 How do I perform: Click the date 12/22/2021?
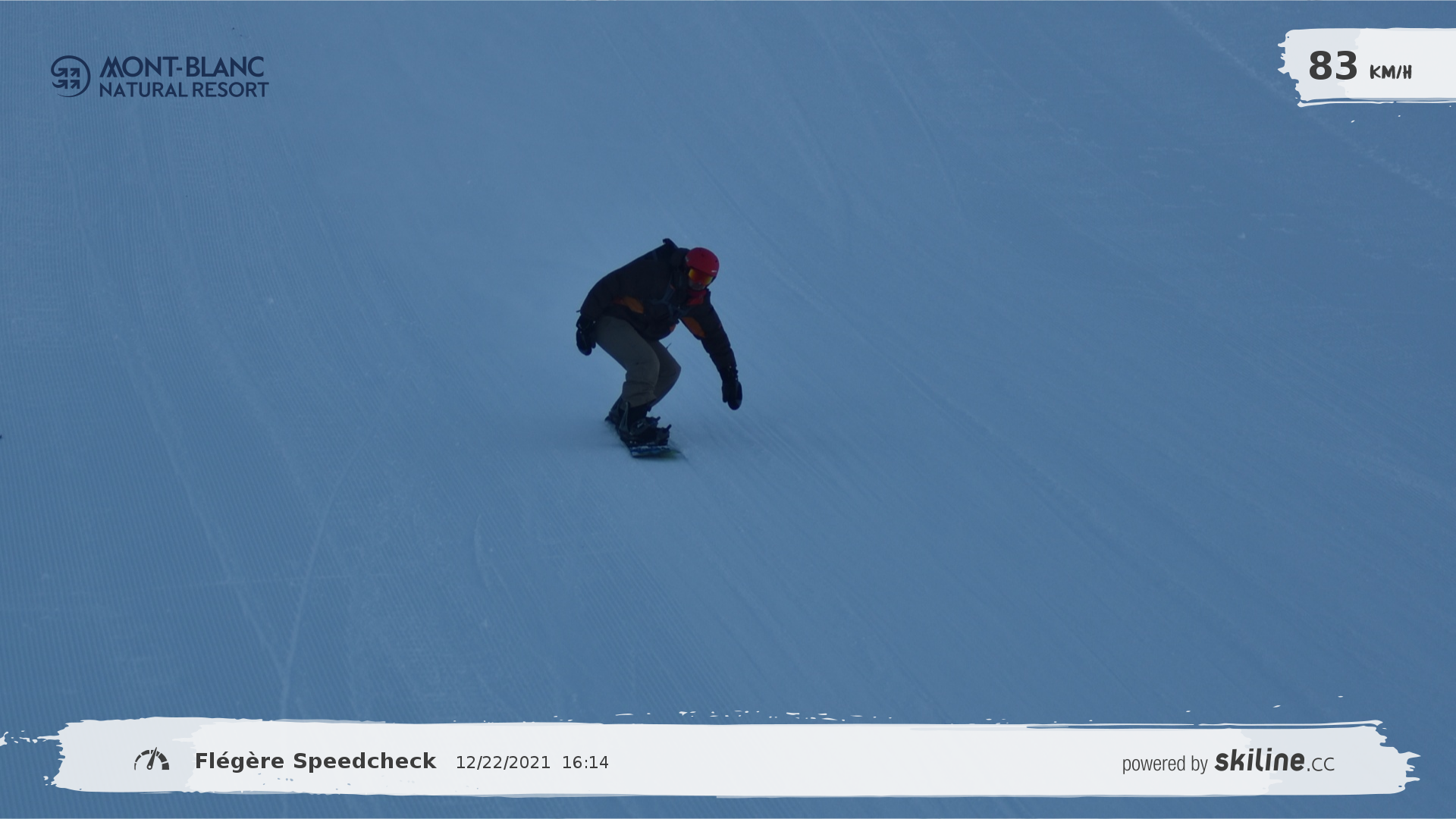point(503,763)
